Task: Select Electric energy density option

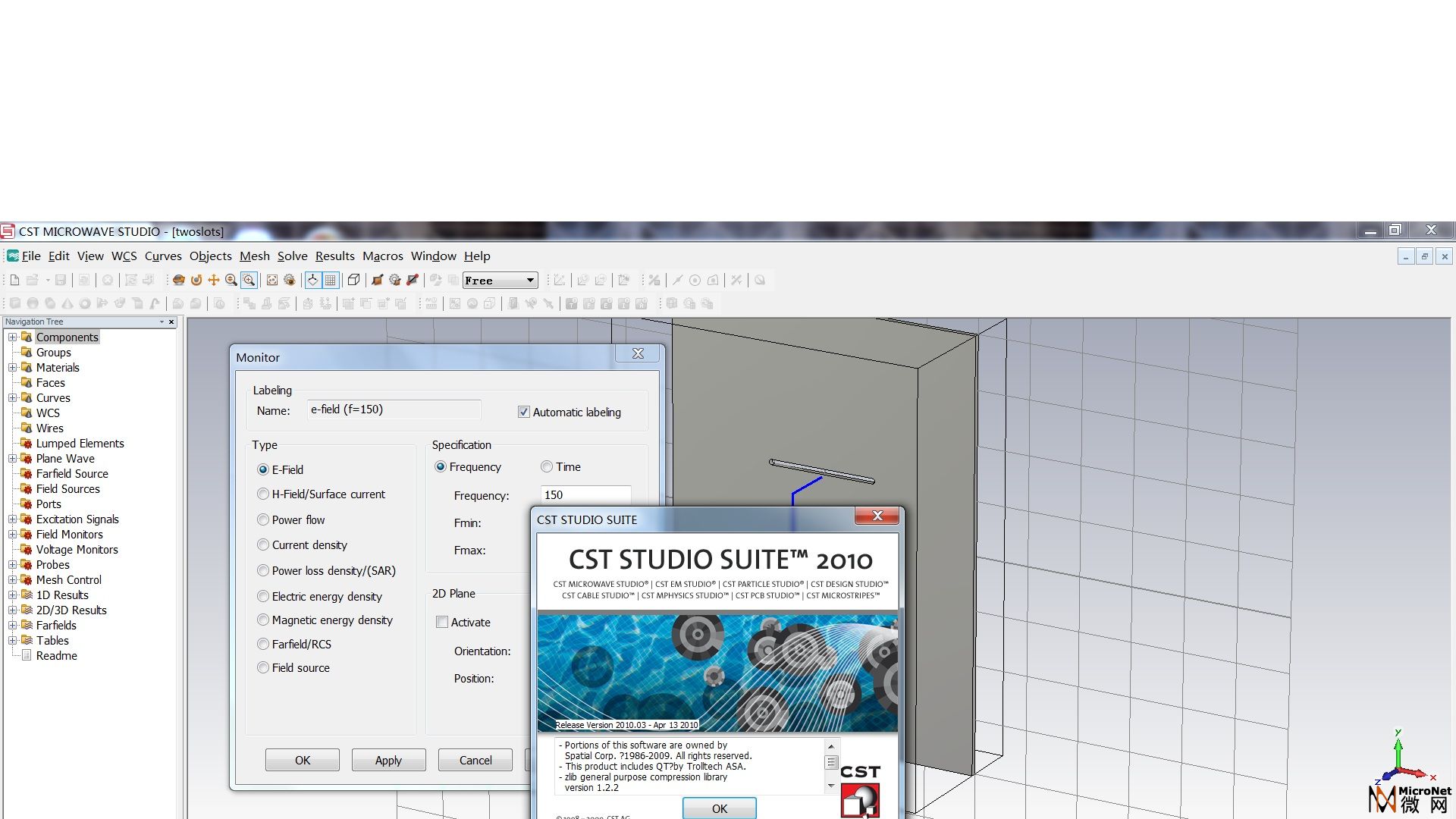Action: pyautogui.click(x=263, y=597)
